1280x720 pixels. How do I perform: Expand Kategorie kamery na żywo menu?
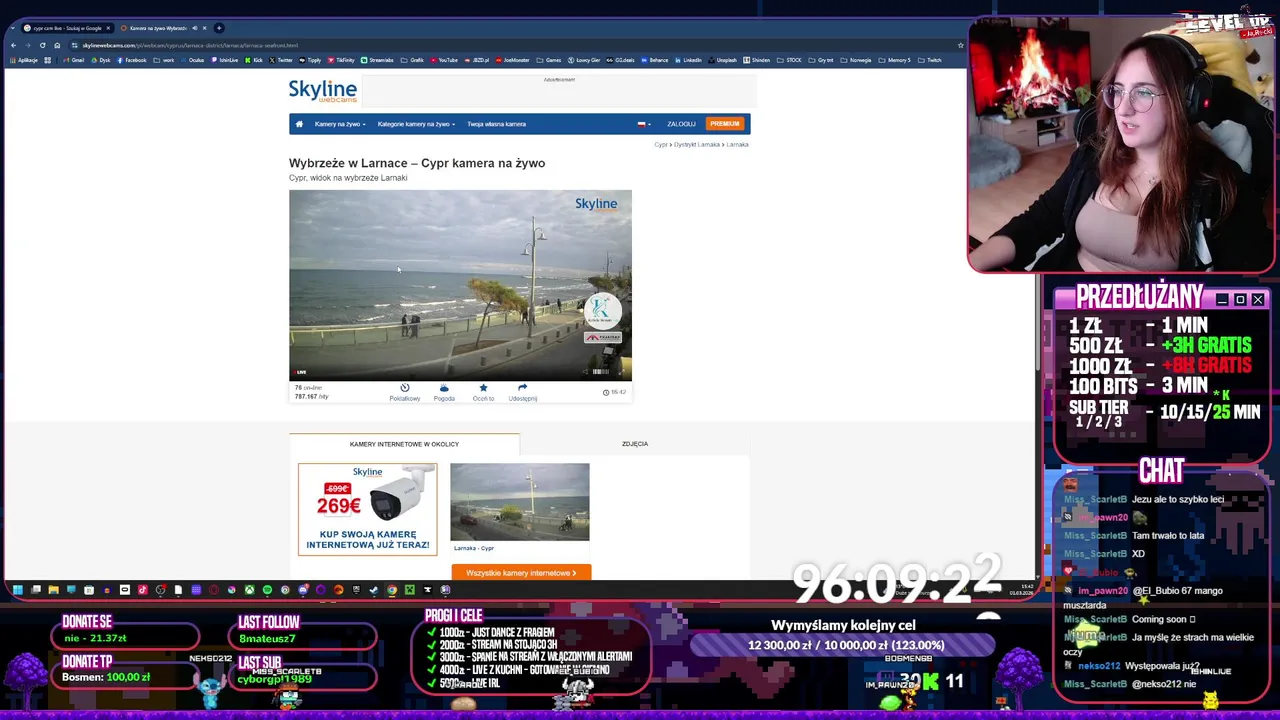coord(416,124)
